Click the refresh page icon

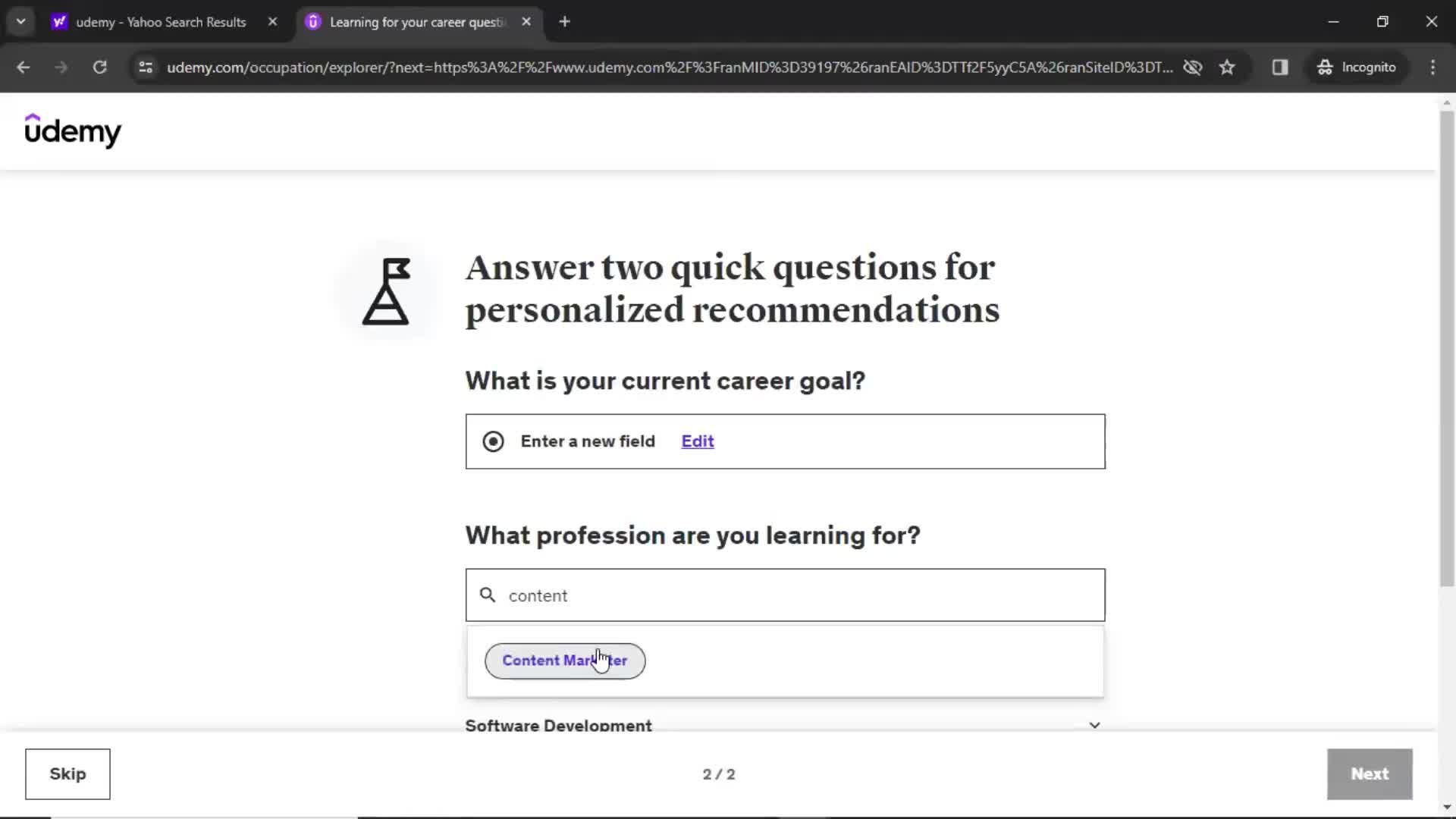(x=99, y=67)
